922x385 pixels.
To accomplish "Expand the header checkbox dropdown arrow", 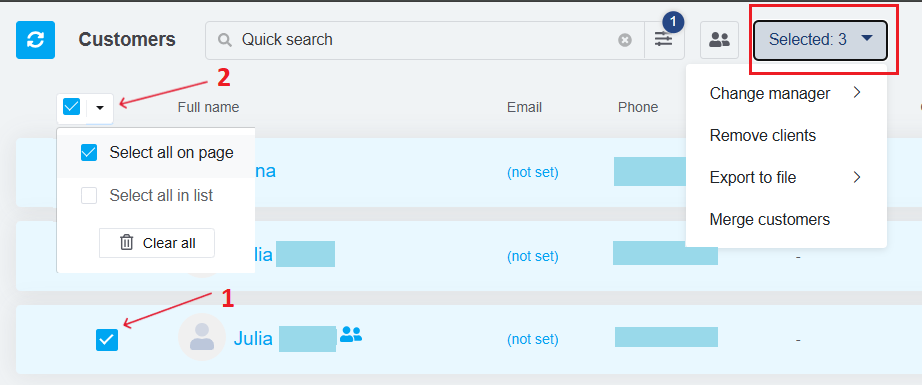I will pos(100,108).
